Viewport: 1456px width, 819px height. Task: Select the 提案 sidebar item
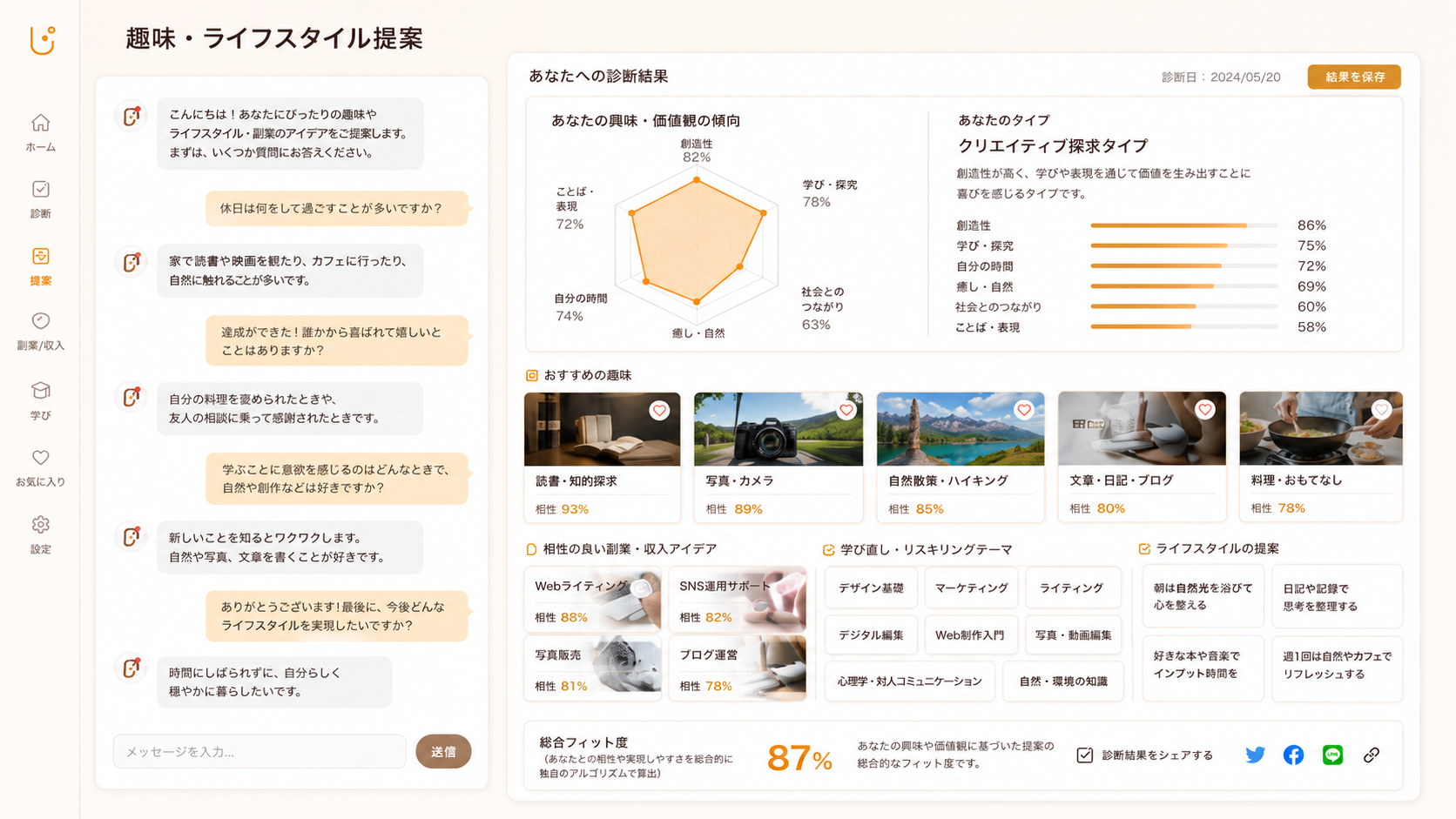click(x=40, y=266)
